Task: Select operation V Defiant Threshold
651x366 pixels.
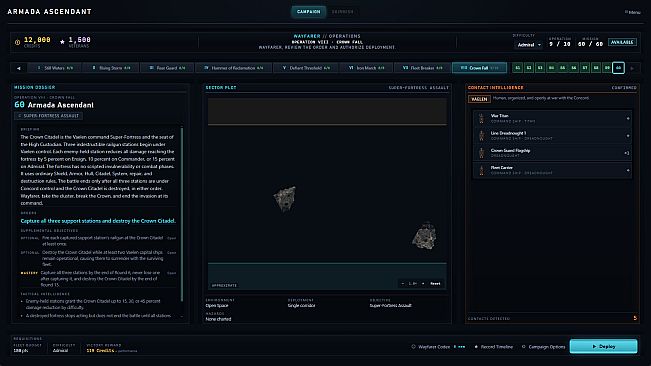Action: pyautogui.click(x=306, y=68)
